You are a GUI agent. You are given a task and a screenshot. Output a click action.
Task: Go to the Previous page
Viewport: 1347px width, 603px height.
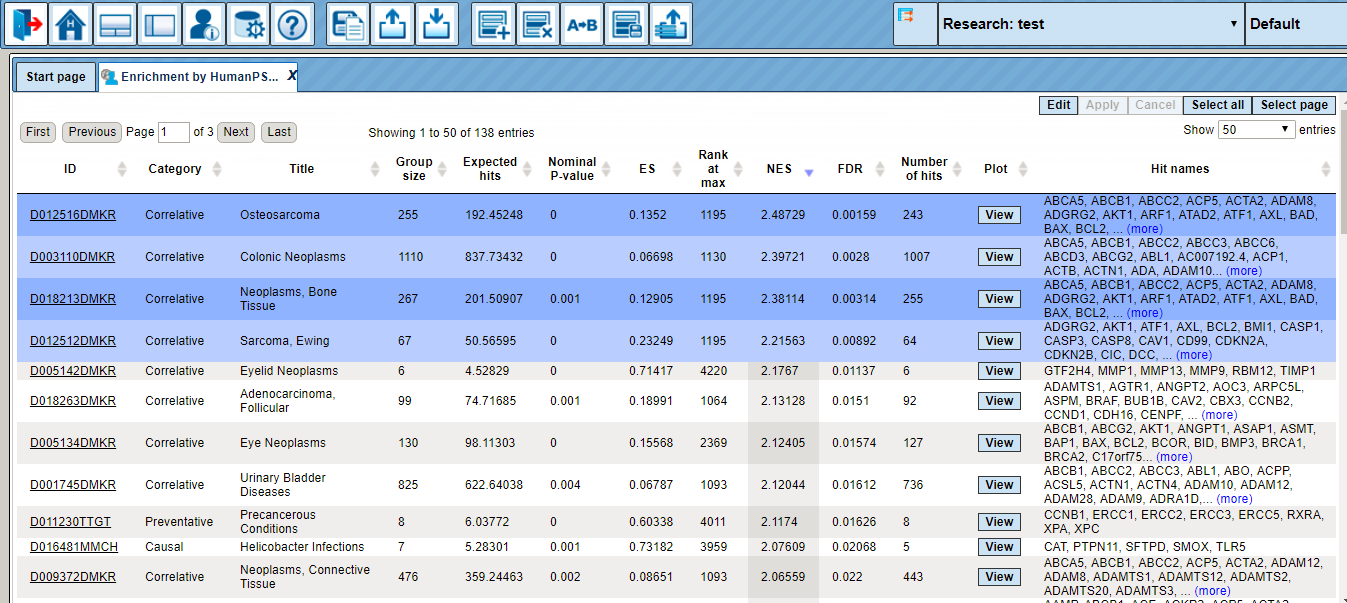tap(92, 132)
